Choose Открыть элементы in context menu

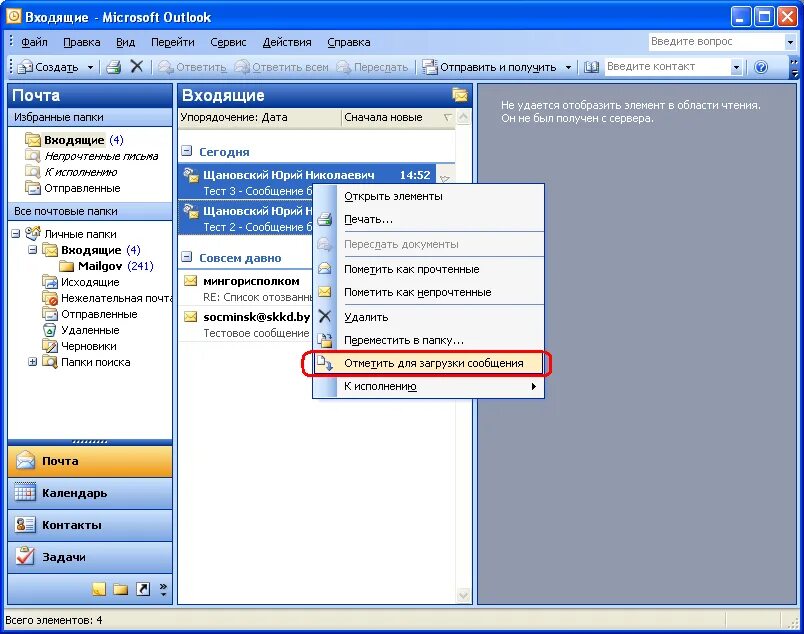pos(429,196)
